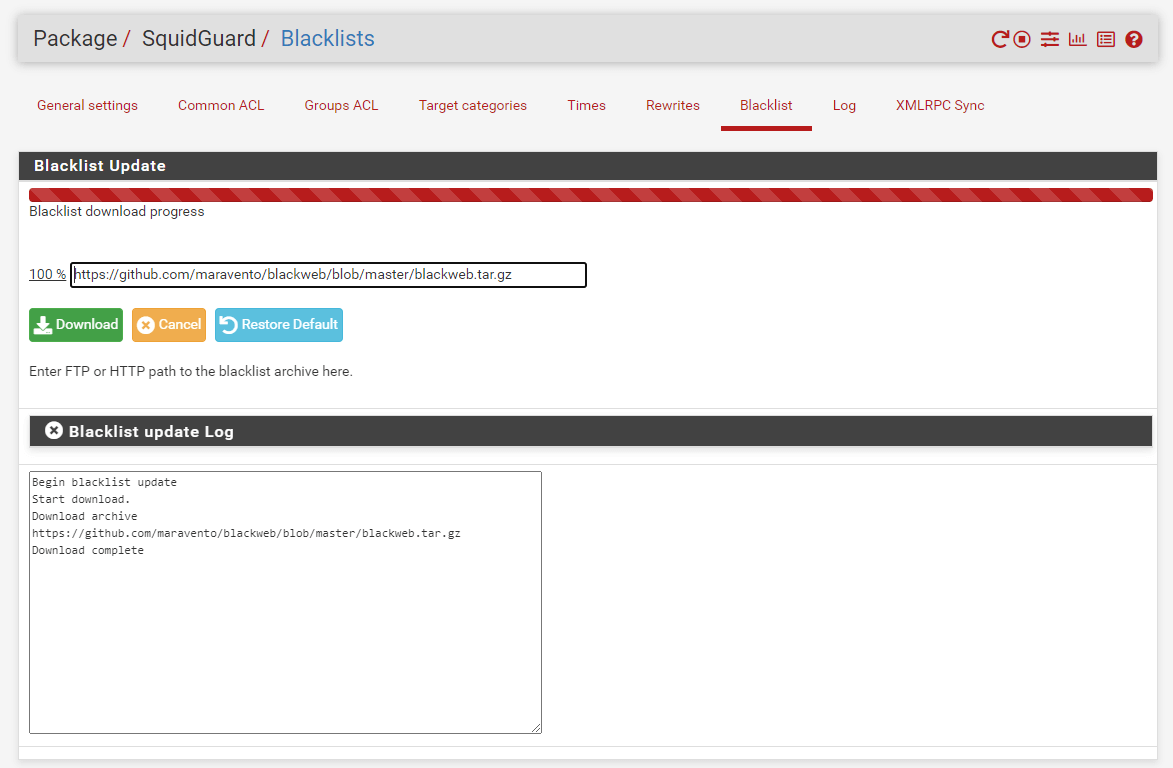Click the Restore Default button
This screenshot has width=1173, height=768.
pyautogui.click(x=278, y=325)
